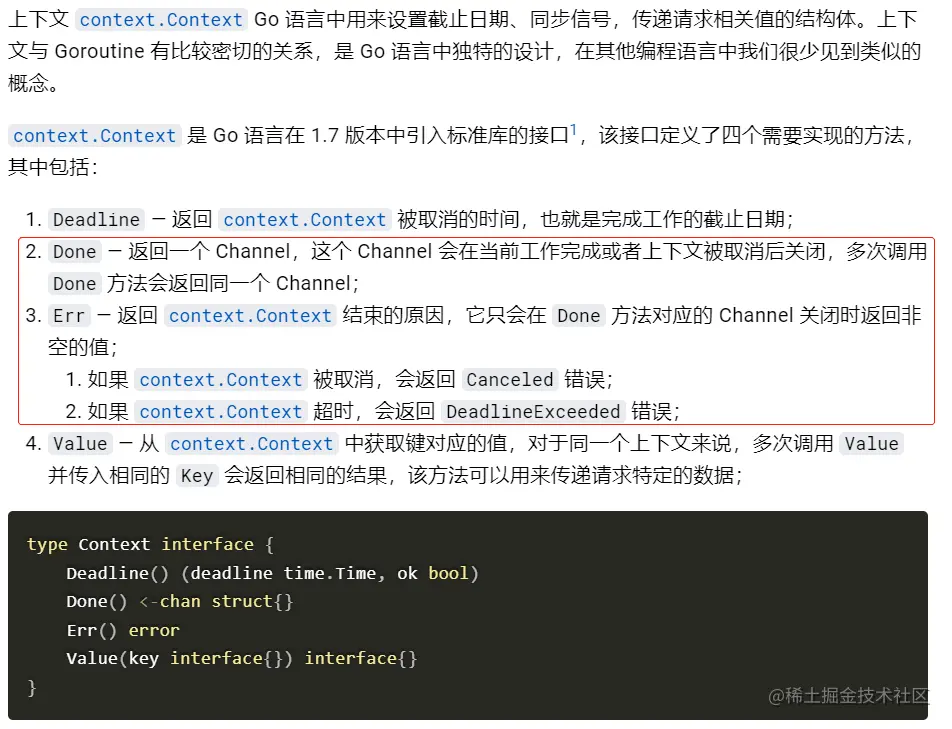Image resolution: width=952 pixels, height=729 pixels.
Task: Click context.Context link before 被取消 in the sub-item
Action: pyautogui.click(x=220, y=380)
